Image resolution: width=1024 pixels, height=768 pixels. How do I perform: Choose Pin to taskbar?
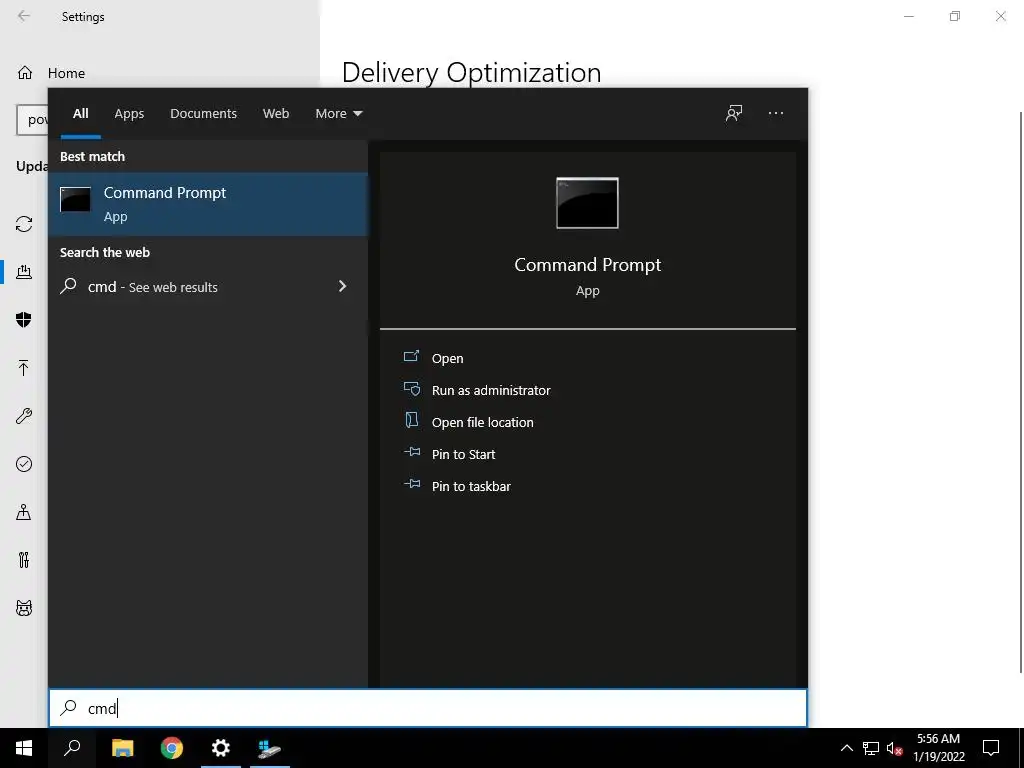[x=471, y=486]
